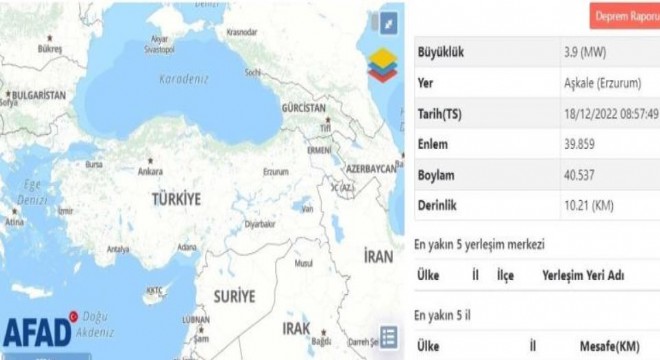Open the map layers stack icon
Viewport: 660px width, 360px height.
[x=382, y=65]
